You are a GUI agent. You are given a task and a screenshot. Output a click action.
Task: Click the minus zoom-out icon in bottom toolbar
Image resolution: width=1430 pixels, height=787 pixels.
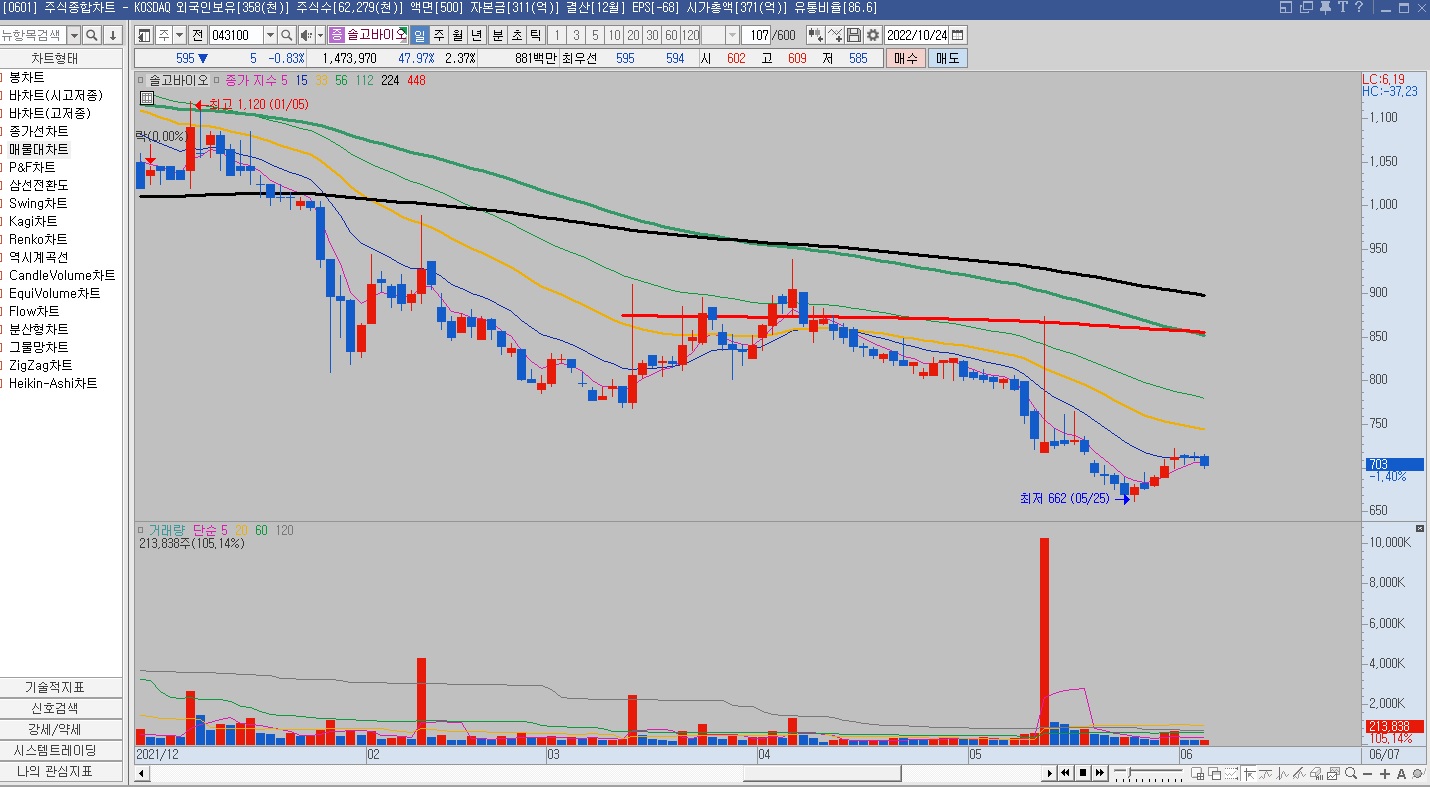1368,773
